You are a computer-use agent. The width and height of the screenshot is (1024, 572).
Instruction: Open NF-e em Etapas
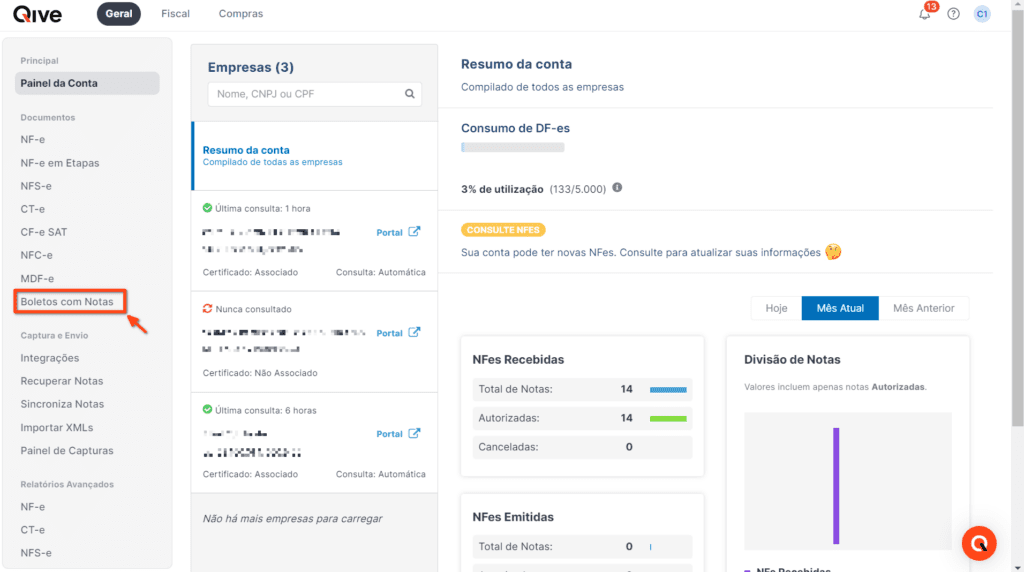point(59,163)
